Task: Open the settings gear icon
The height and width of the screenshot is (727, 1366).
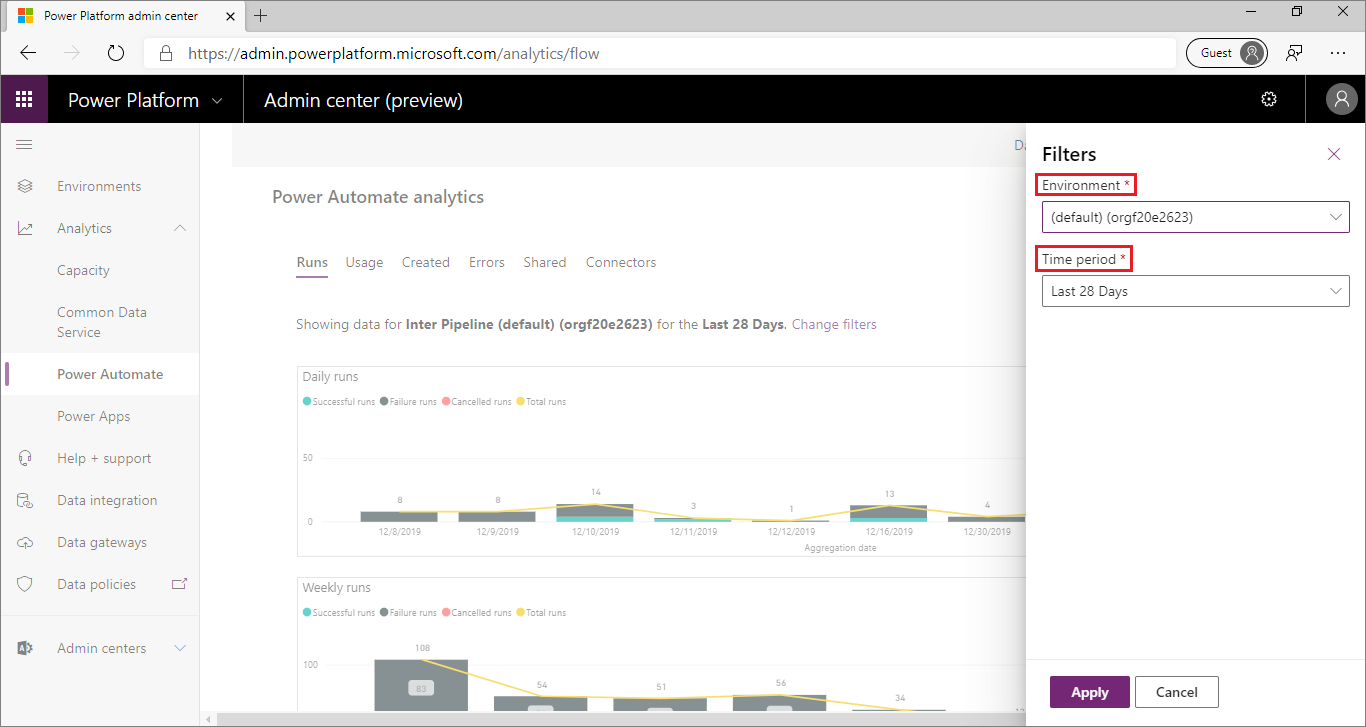Action: [x=1269, y=99]
